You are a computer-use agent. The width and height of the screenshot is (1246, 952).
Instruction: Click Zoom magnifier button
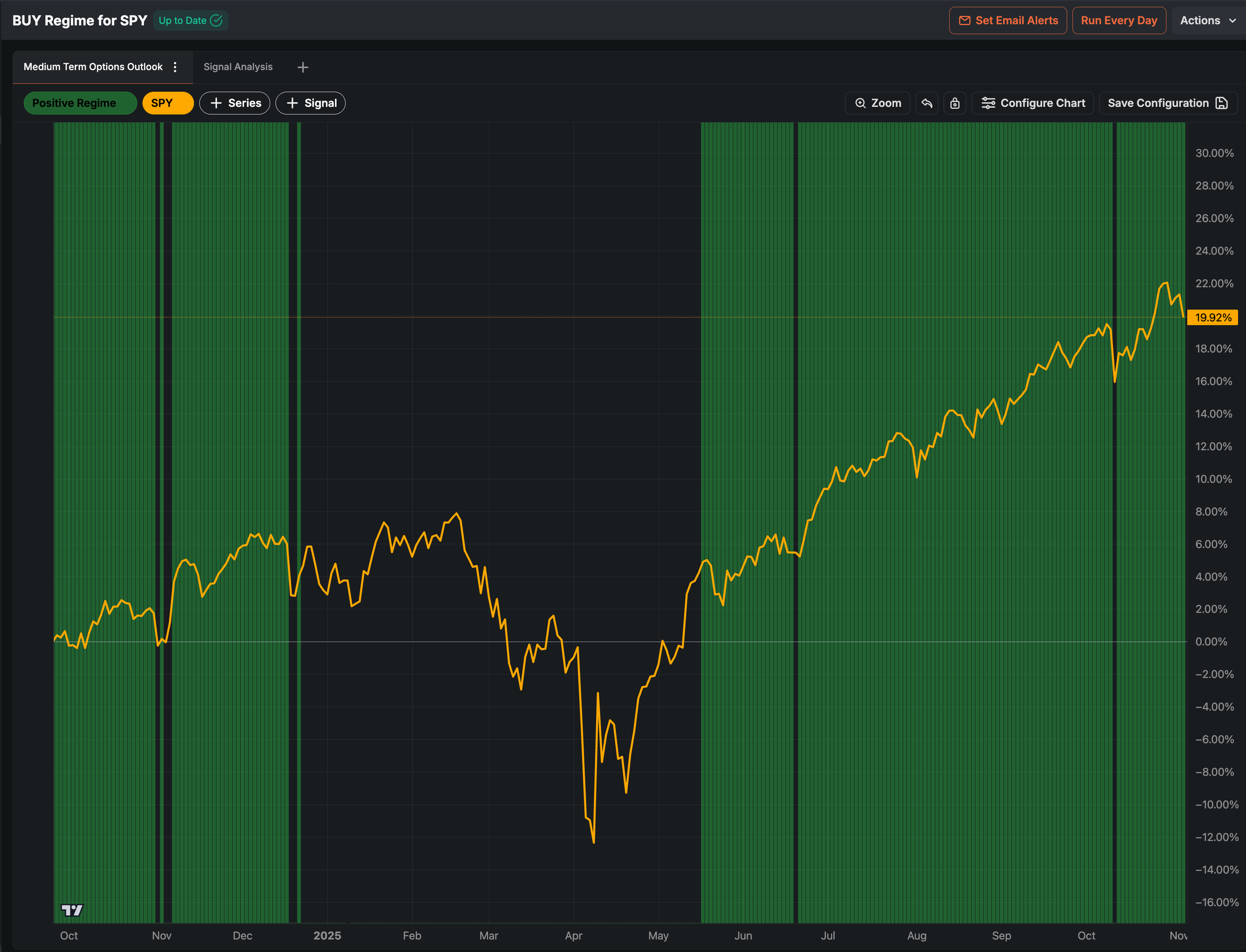click(877, 103)
